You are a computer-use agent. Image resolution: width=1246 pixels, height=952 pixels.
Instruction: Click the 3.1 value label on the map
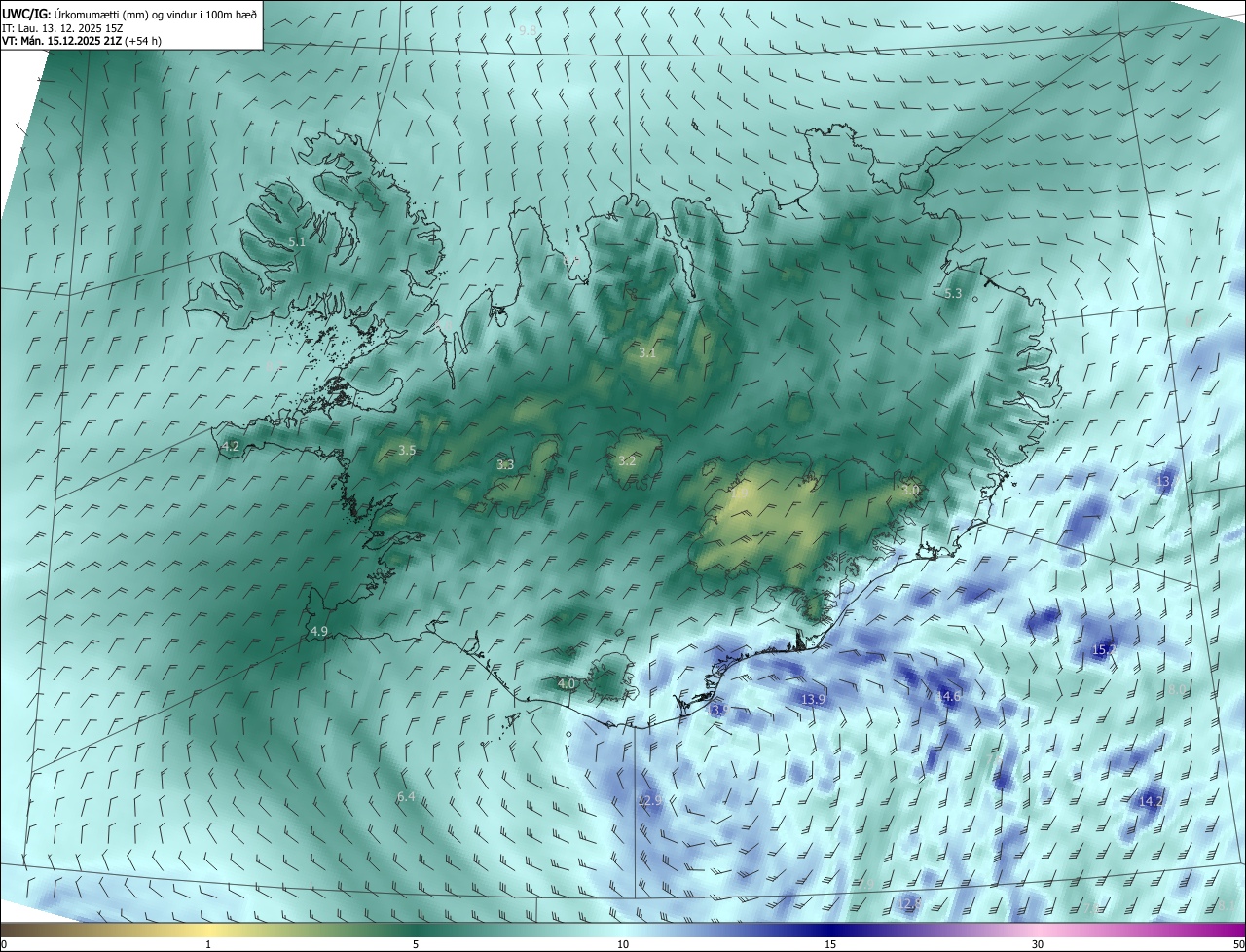tap(647, 353)
